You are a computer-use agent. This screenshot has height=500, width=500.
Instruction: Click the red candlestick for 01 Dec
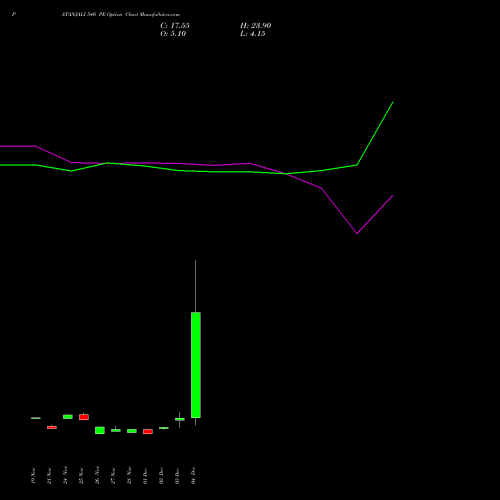[148, 431]
